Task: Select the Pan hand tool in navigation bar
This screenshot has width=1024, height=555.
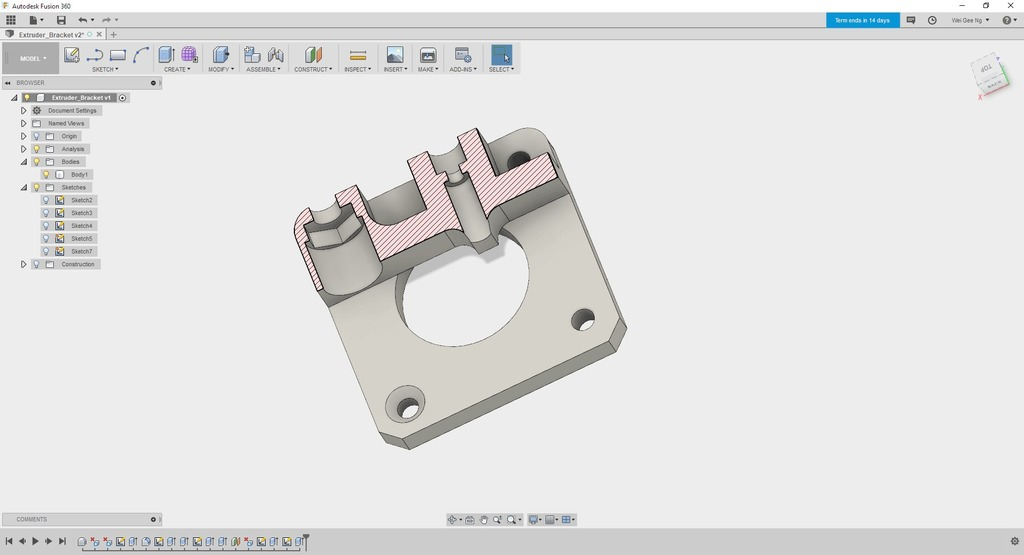Action: (484, 520)
